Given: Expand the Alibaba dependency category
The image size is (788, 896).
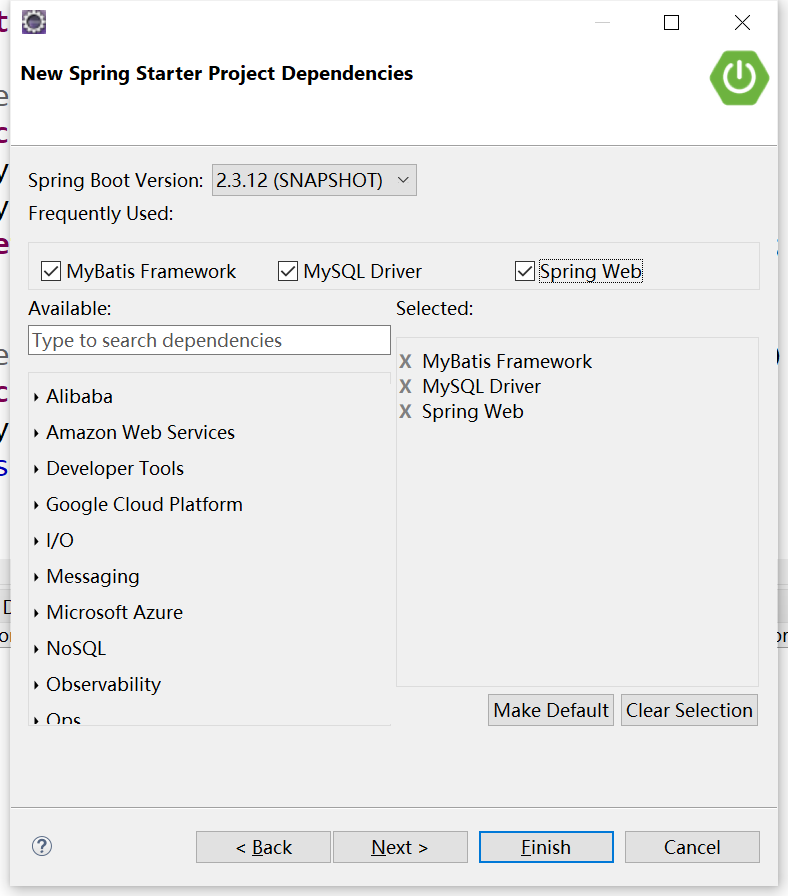Looking at the screenshot, I should tap(37, 398).
